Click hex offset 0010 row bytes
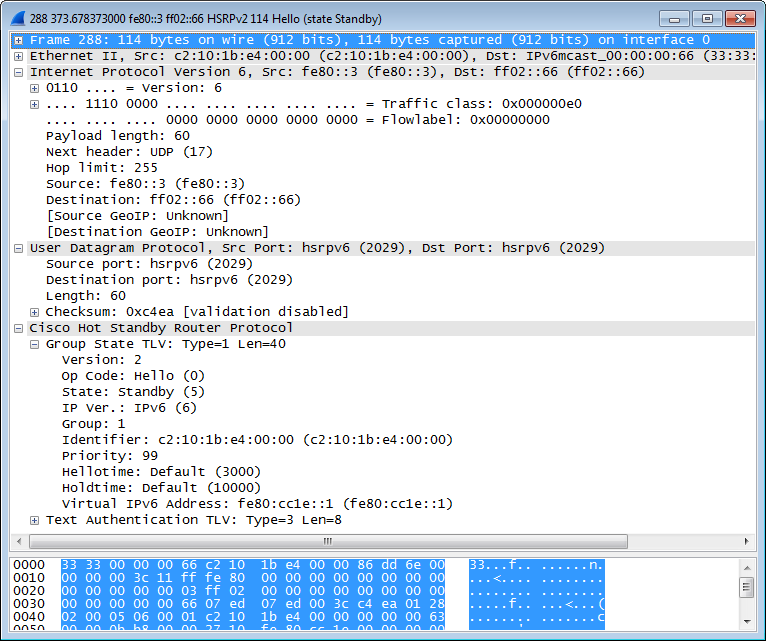766x641 pixels. point(253,578)
